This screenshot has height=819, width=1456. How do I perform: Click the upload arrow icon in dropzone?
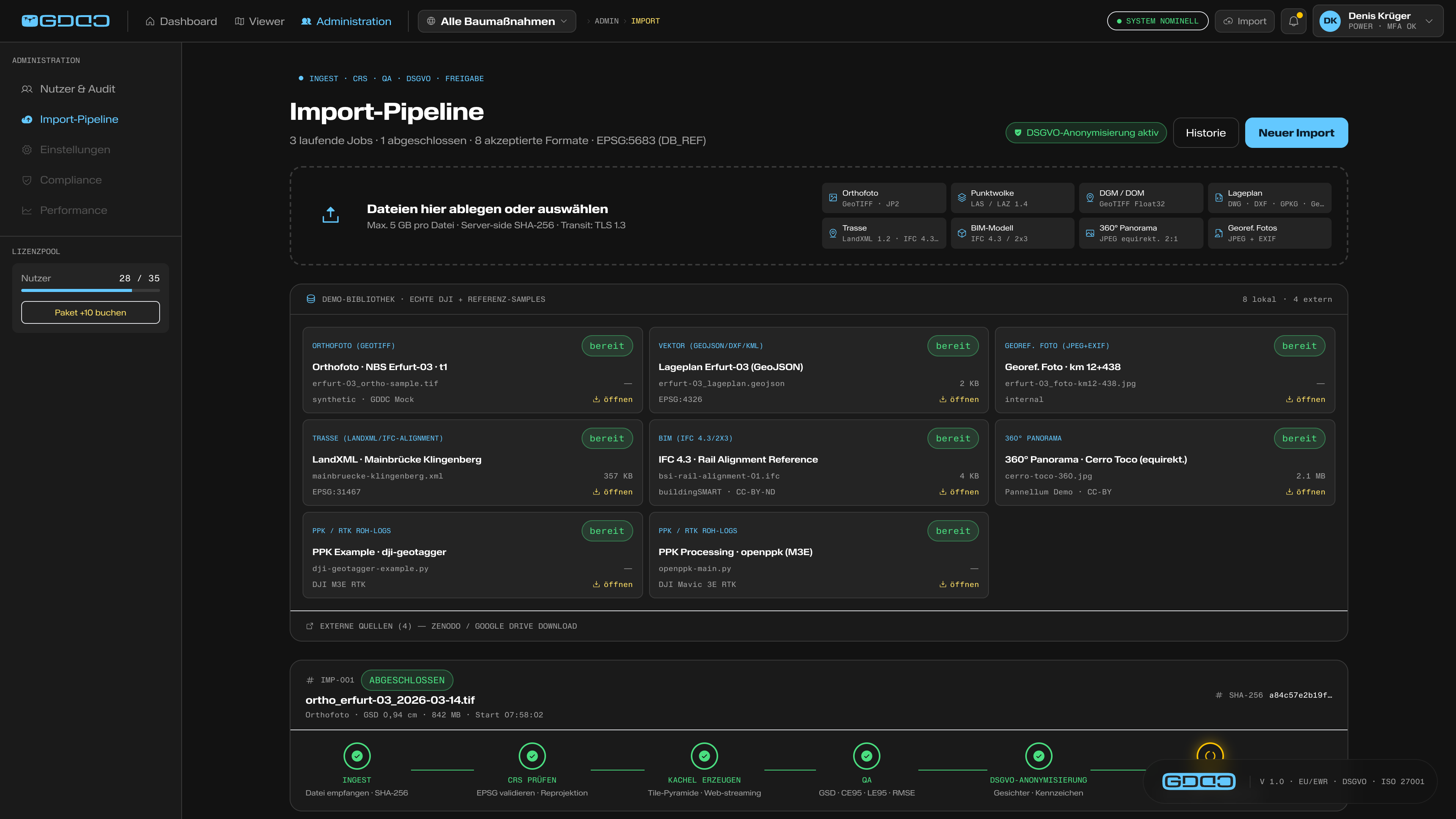[331, 215]
